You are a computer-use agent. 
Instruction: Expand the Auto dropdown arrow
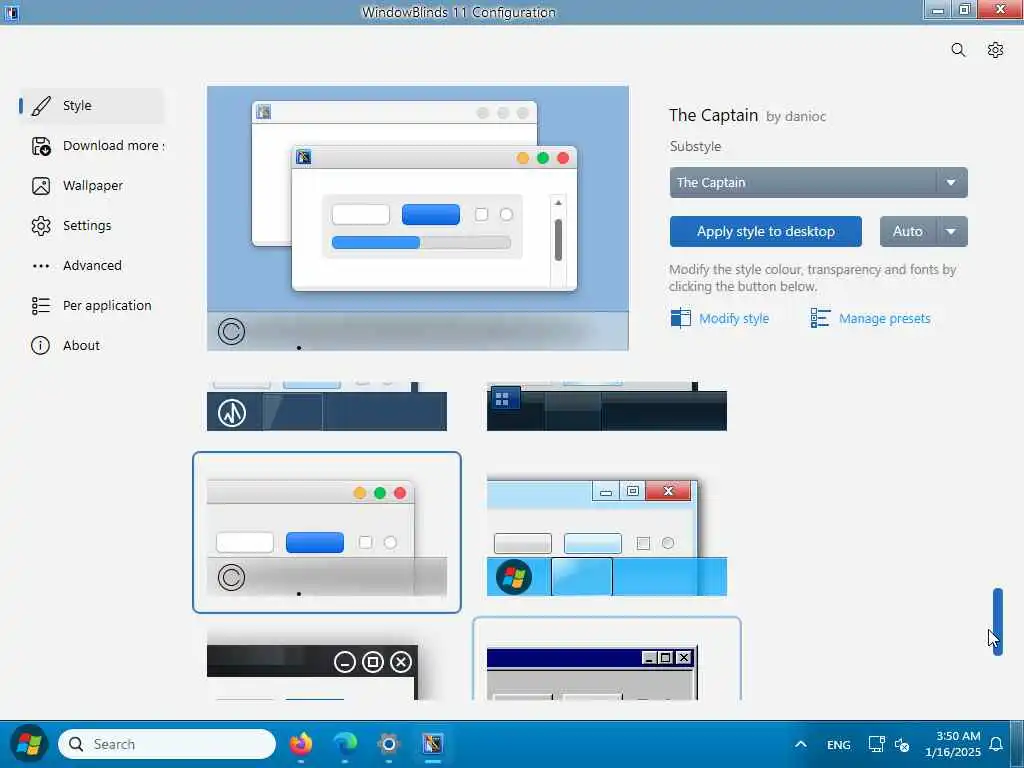coord(952,231)
